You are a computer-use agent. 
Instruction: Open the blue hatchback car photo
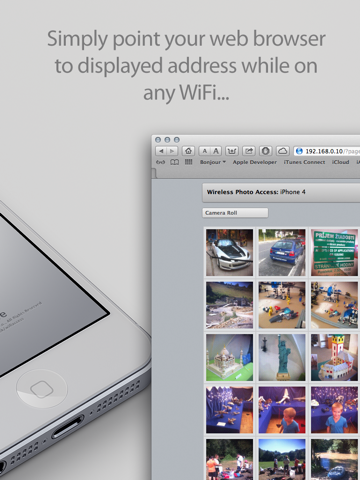point(282,252)
